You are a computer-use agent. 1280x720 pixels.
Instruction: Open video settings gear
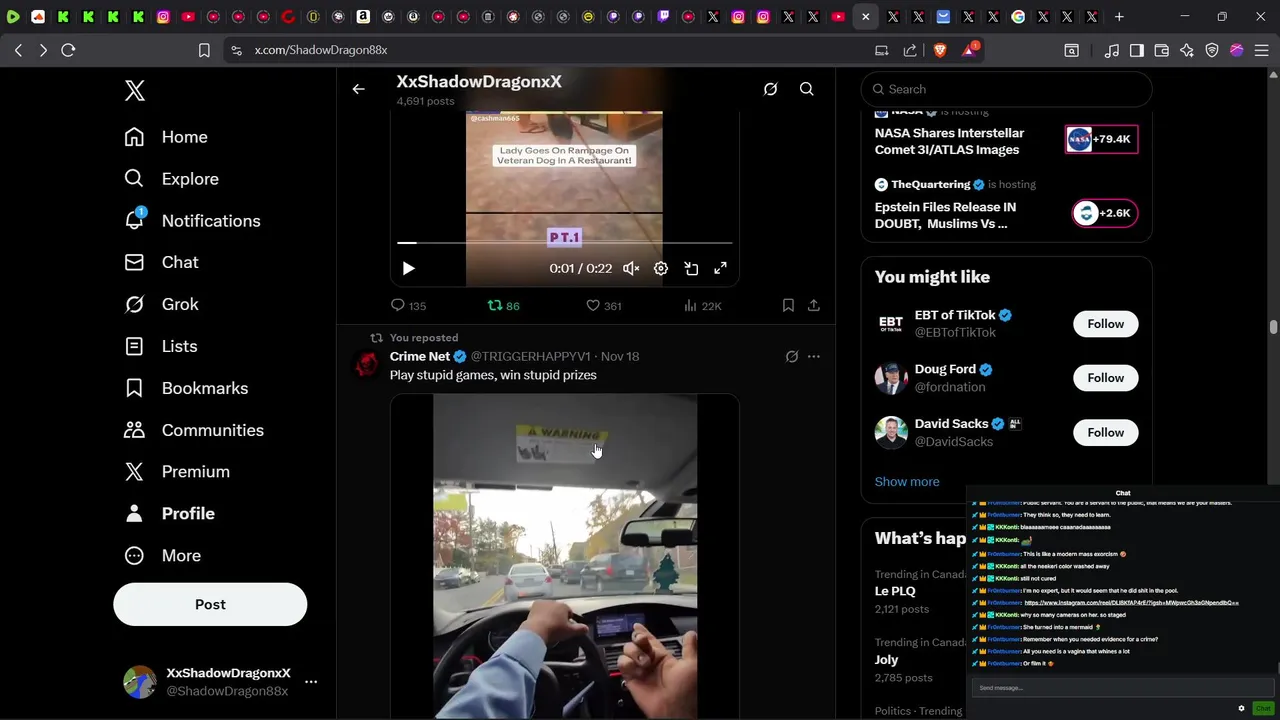coord(661,268)
